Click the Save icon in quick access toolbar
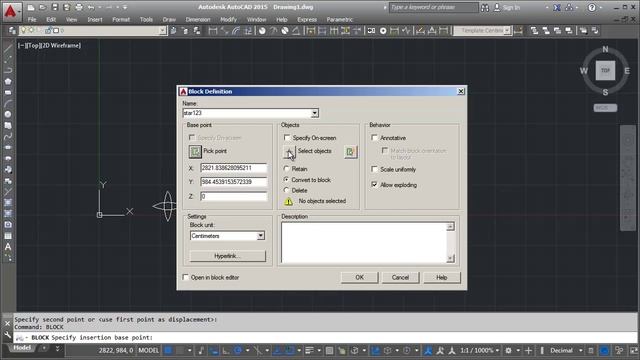 55,7
